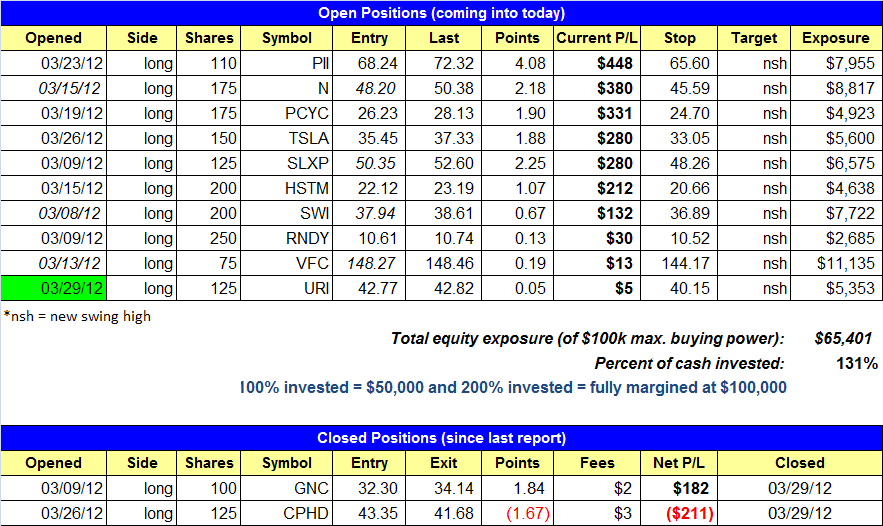Image resolution: width=883 pixels, height=526 pixels.
Task: Select the 131% cash invested value
Action: [858, 363]
